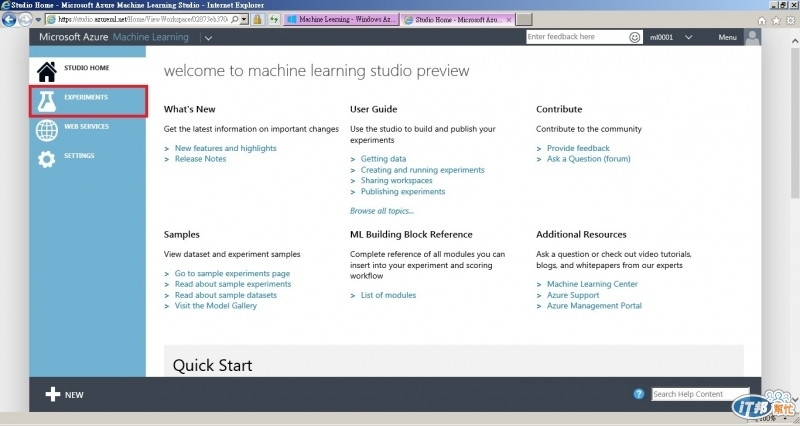Select WEB SERVICES label in the sidebar
The height and width of the screenshot is (426, 800).
click(86, 126)
